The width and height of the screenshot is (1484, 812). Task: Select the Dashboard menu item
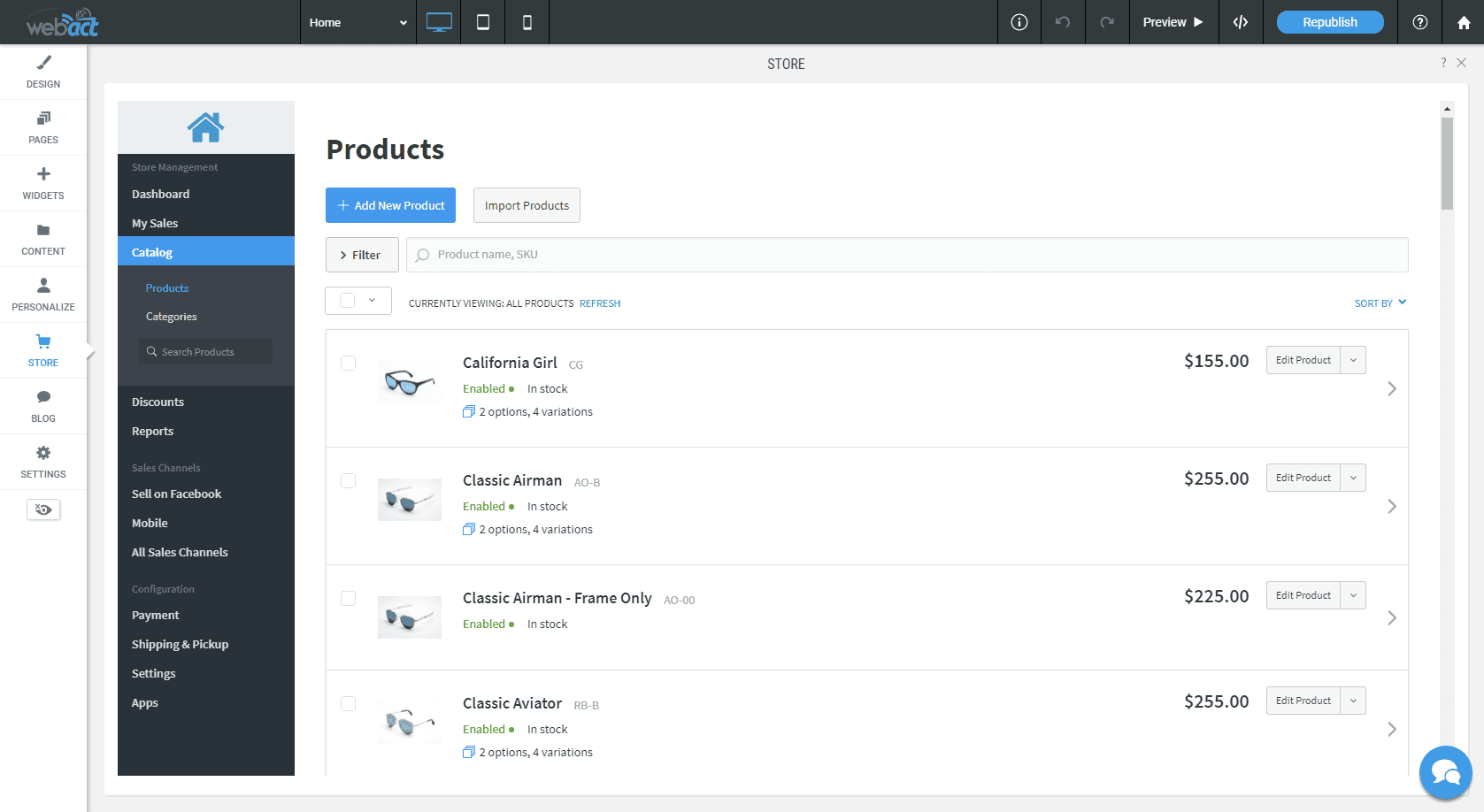click(160, 194)
